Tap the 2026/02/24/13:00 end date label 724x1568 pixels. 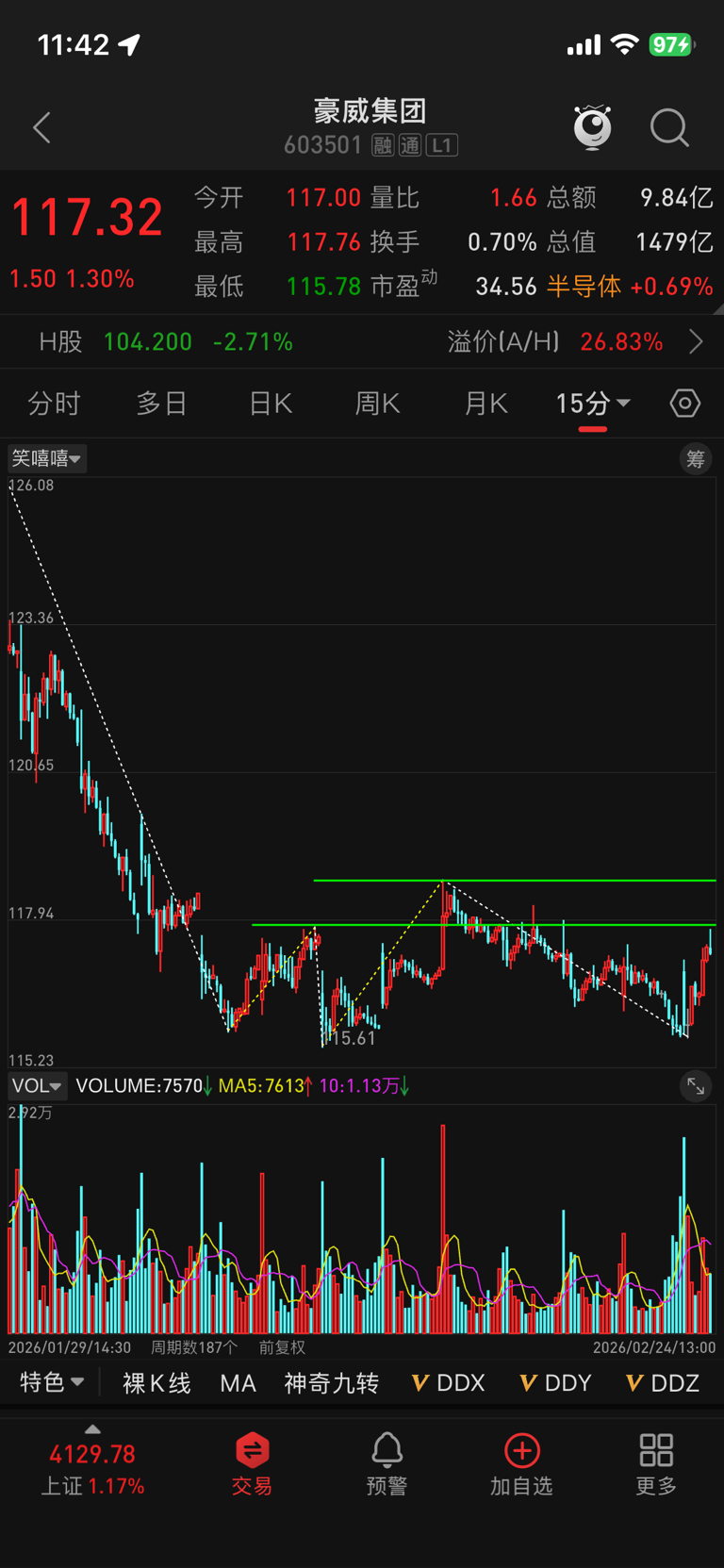pos(654,1347)
